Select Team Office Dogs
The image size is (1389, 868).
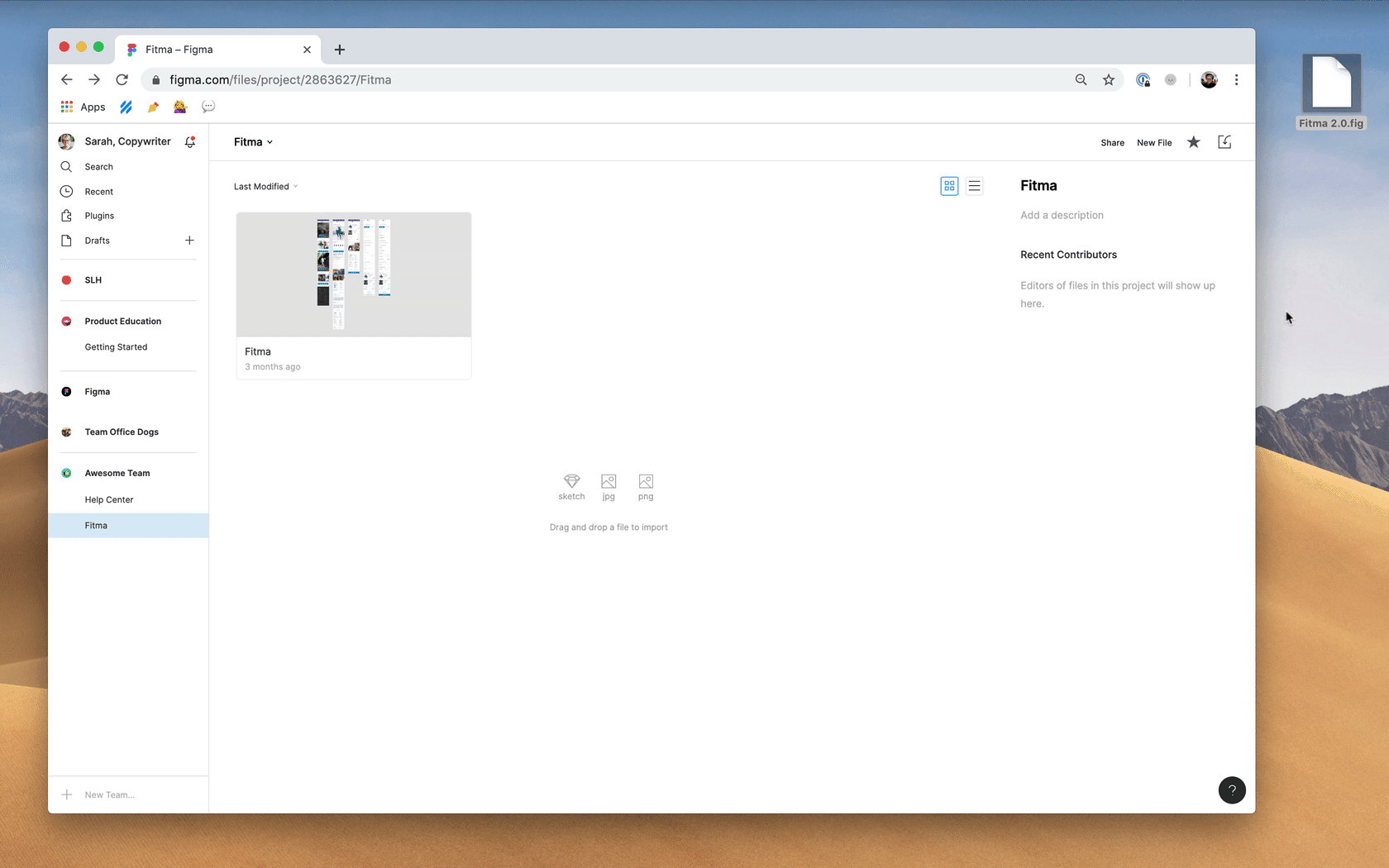point(122,432)
